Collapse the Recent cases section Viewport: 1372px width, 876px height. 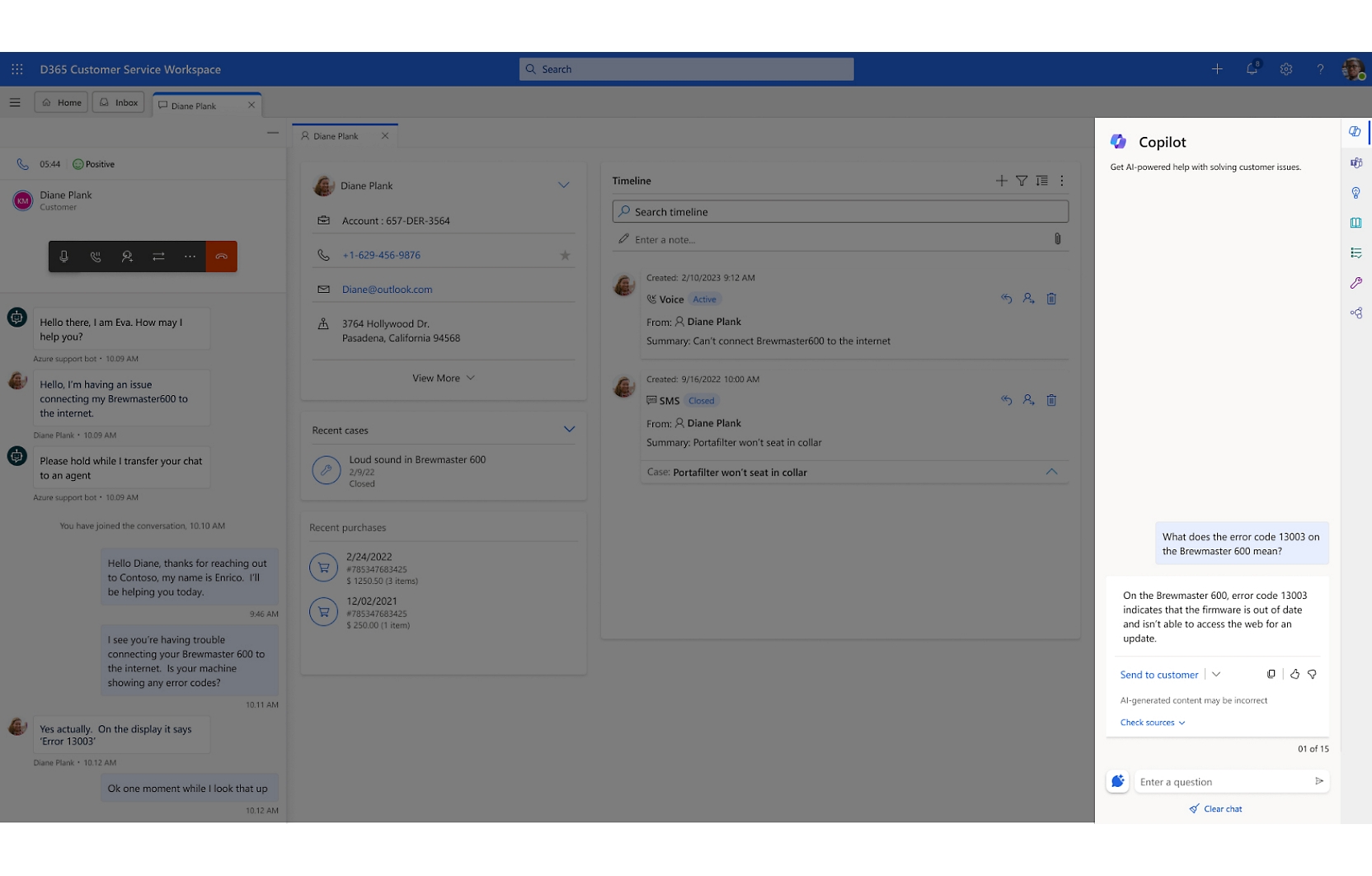point(569,430)
